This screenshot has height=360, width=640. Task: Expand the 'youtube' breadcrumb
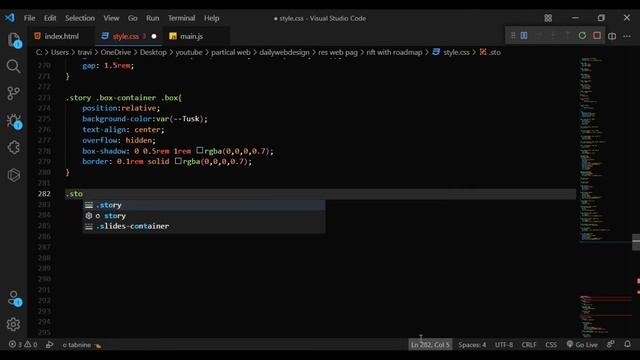point(189,52)
